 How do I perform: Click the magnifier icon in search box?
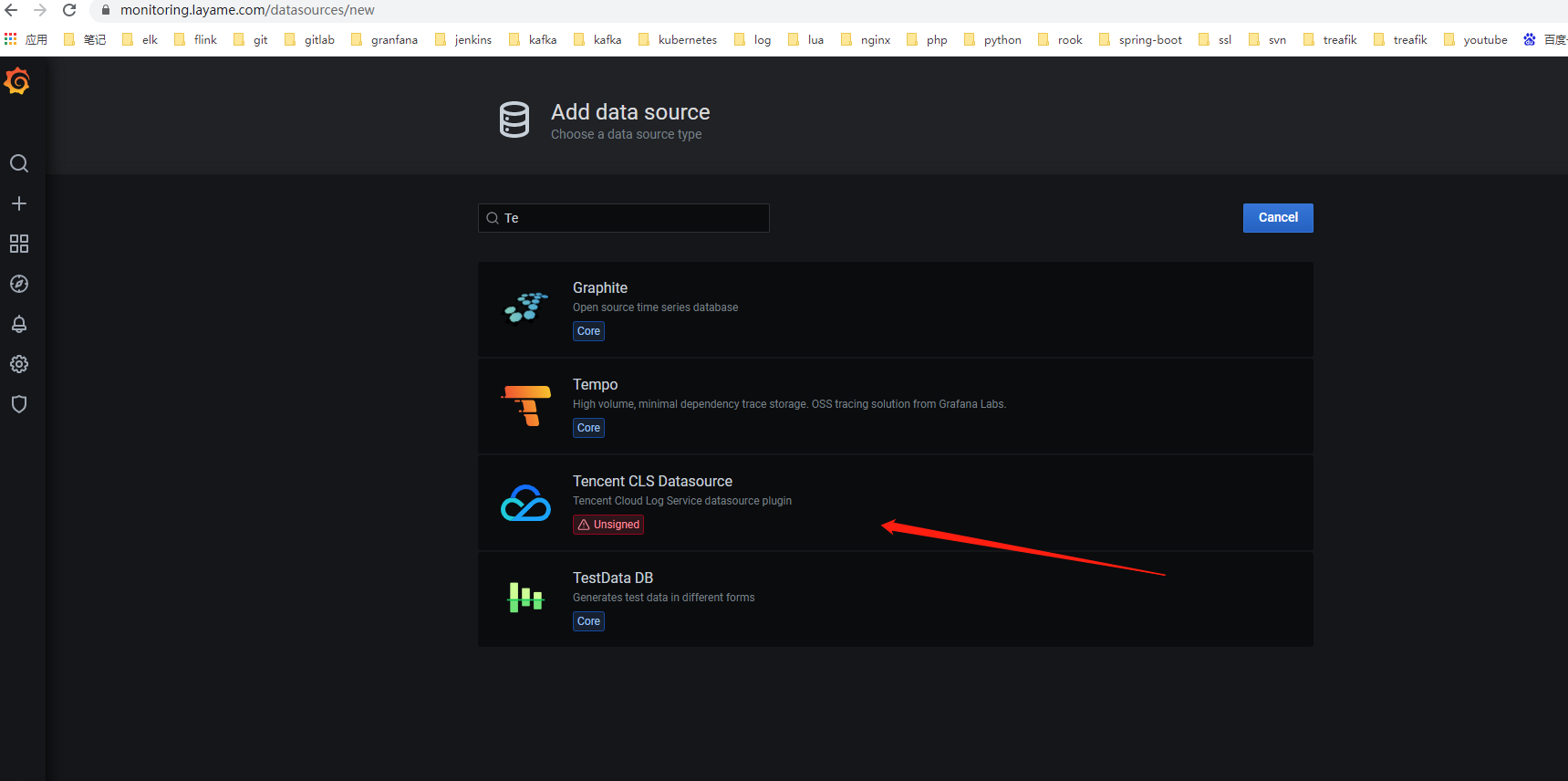493,218
